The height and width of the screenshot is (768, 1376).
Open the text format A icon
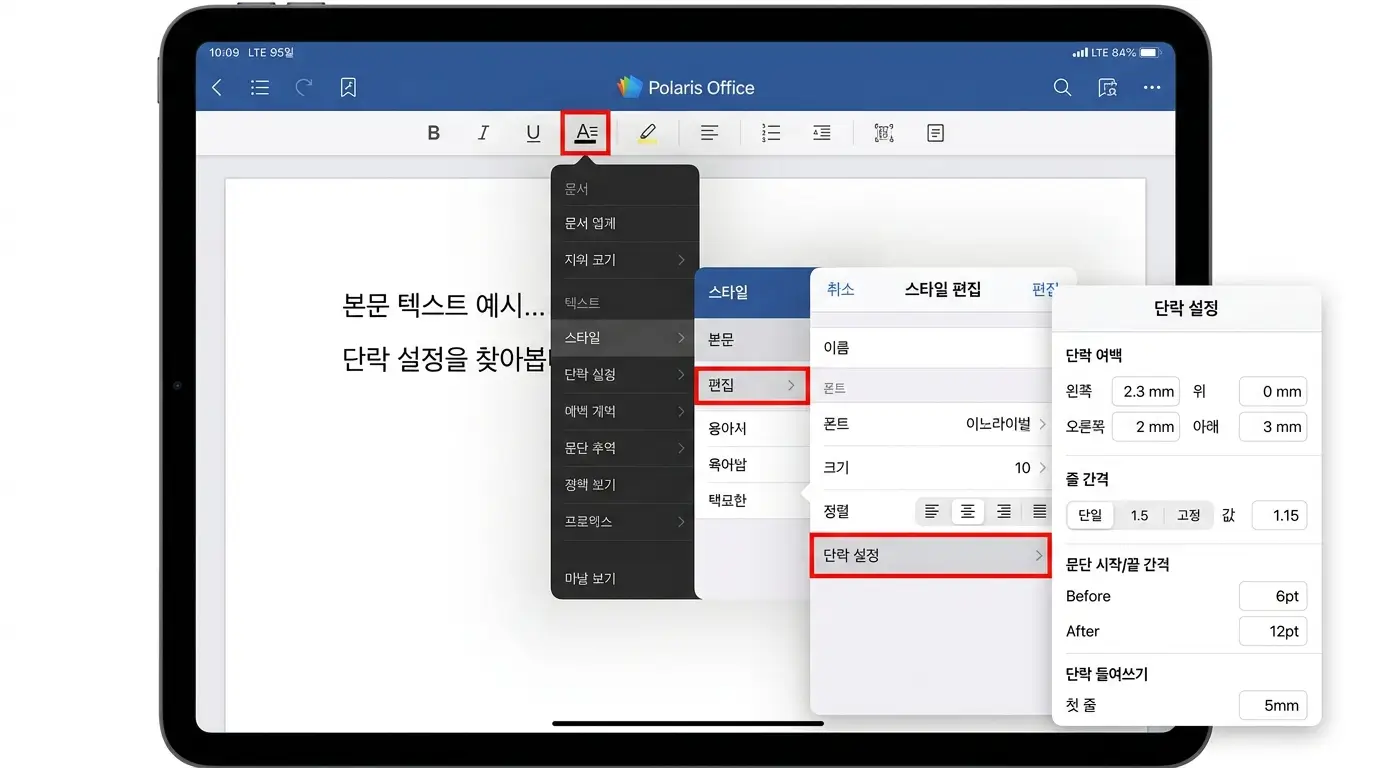[x=586, y=132]
